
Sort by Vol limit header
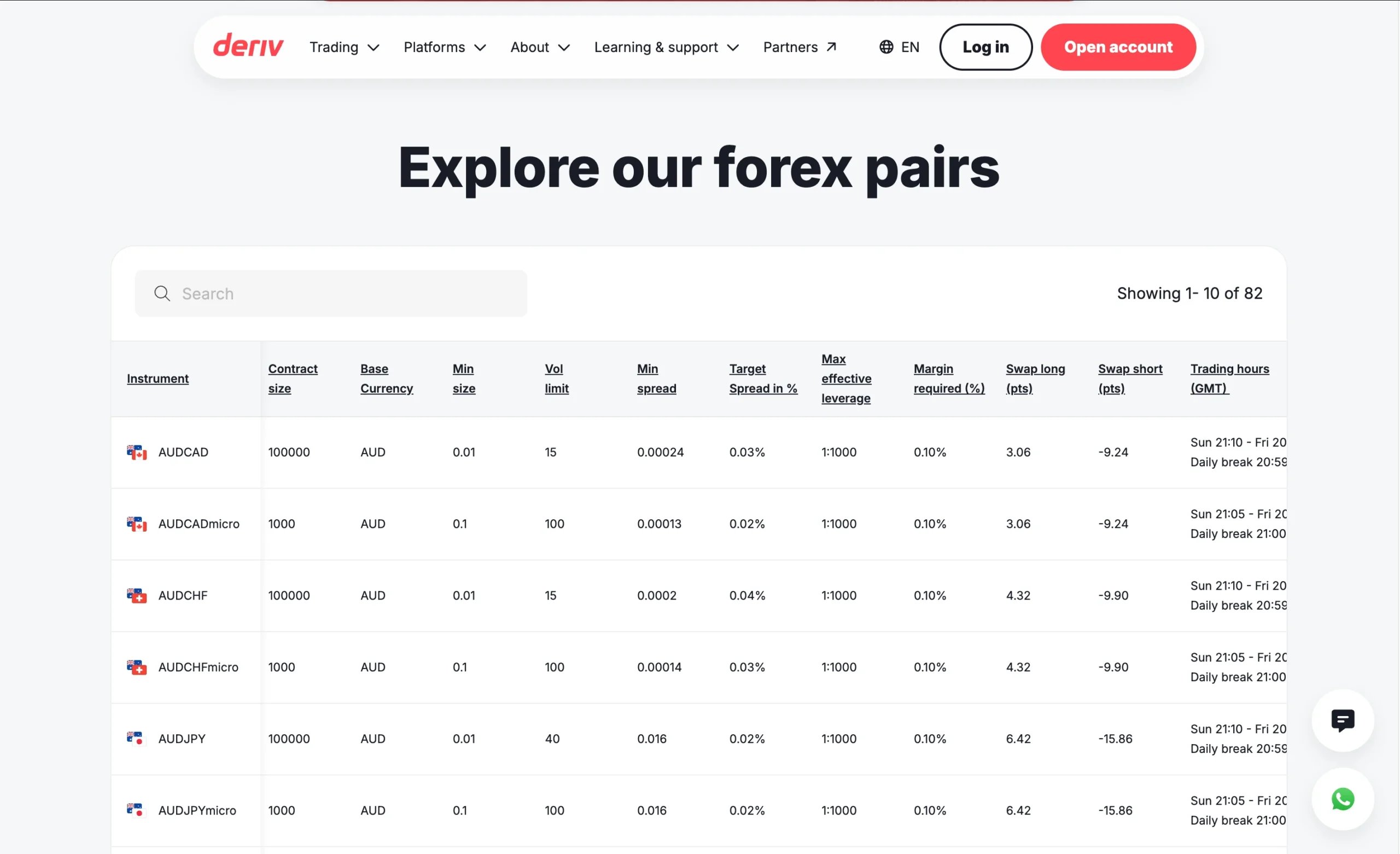[556, 379]
